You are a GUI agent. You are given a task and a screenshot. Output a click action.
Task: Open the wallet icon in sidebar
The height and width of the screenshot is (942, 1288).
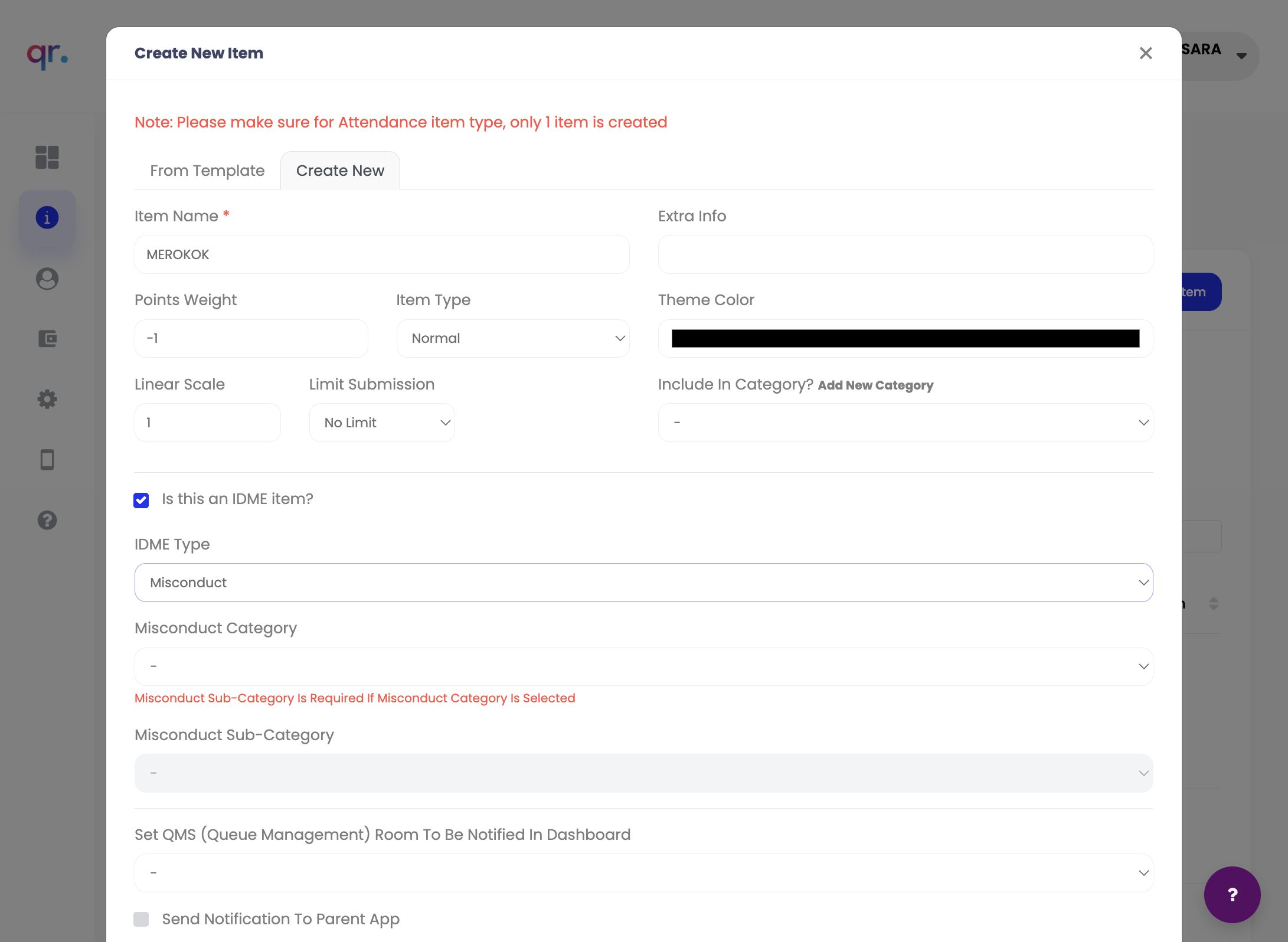click(x=47, y=339)
